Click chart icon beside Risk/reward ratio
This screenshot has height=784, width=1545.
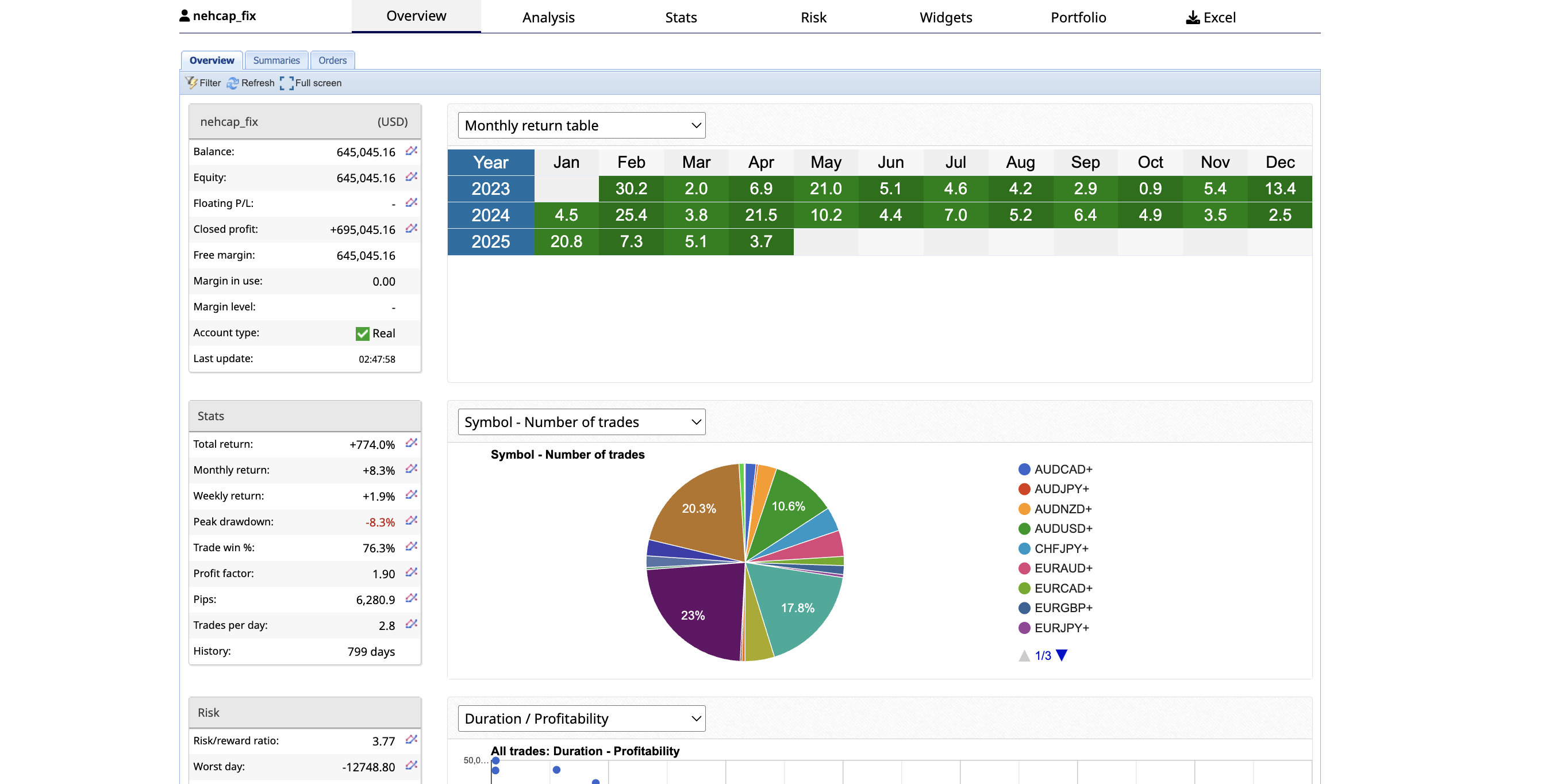(411, 740)
